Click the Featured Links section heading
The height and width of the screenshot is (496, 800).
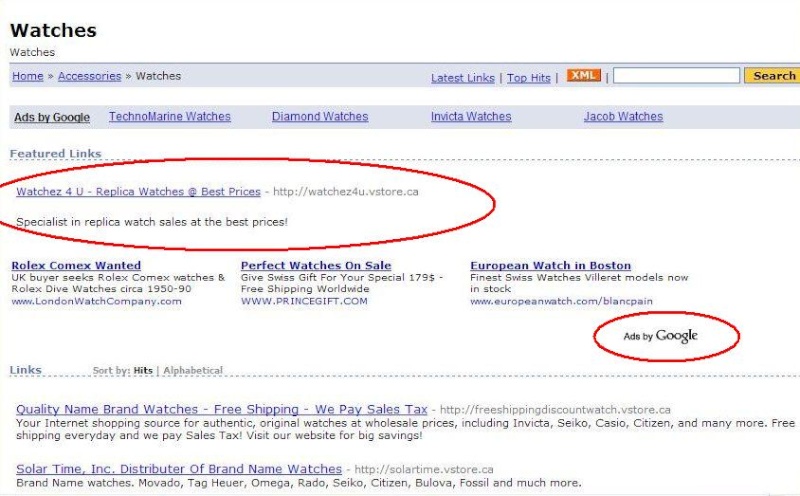tap(56, 154)
